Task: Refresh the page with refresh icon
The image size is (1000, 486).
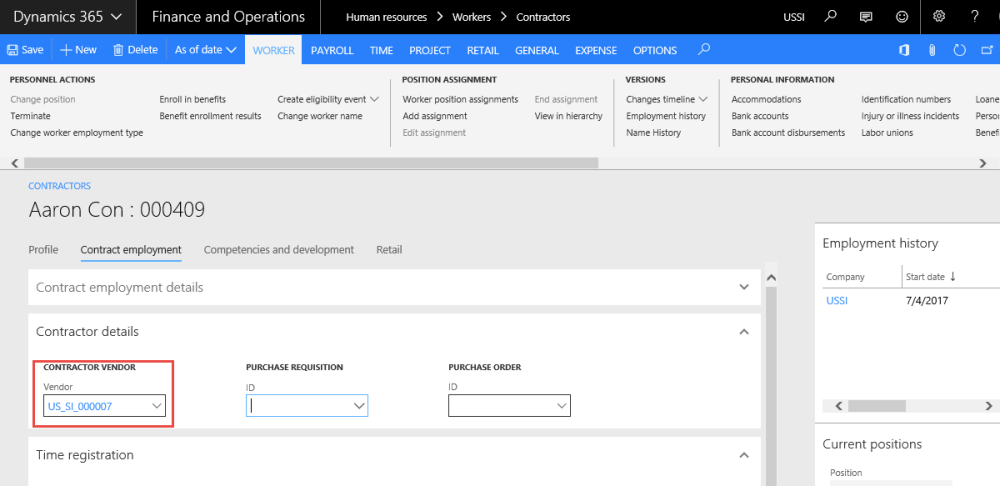Action: coord(960,50)
